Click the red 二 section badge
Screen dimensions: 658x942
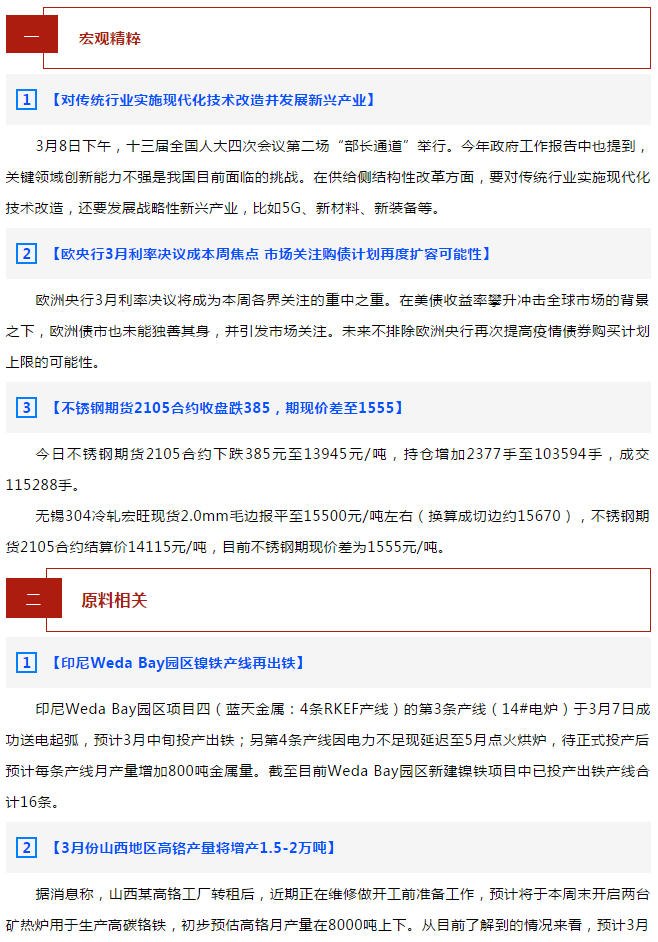(34, 598)
